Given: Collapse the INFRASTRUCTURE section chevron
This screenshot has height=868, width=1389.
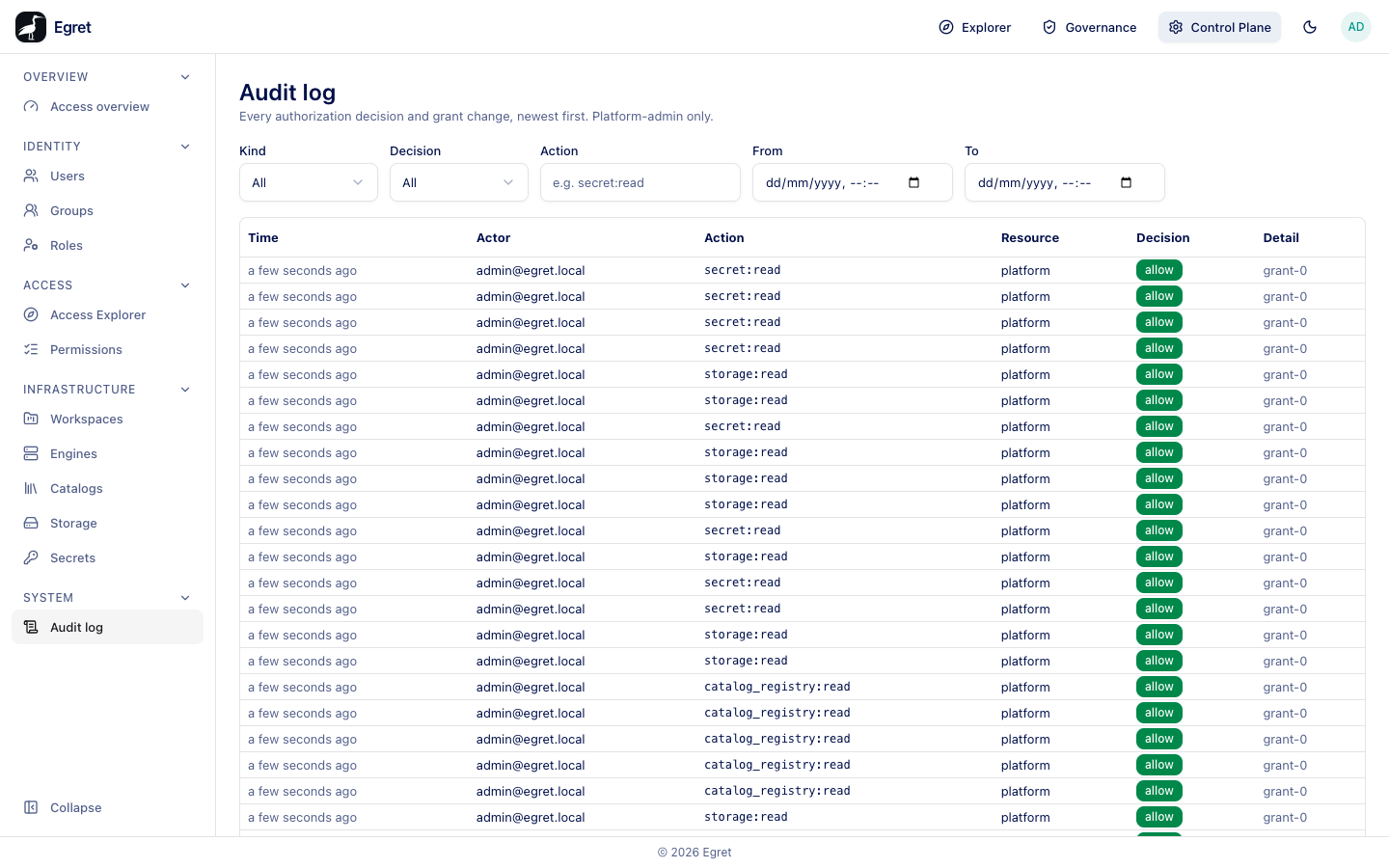Looking at the screenshot, I should (x=185, y=390).
